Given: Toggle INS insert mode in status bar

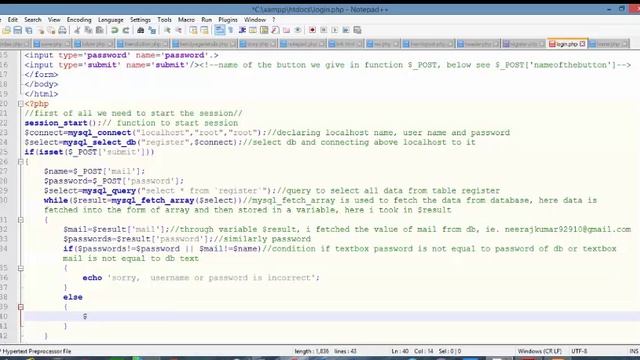Looking at the screenshot, I should click(x=634, y=351).
